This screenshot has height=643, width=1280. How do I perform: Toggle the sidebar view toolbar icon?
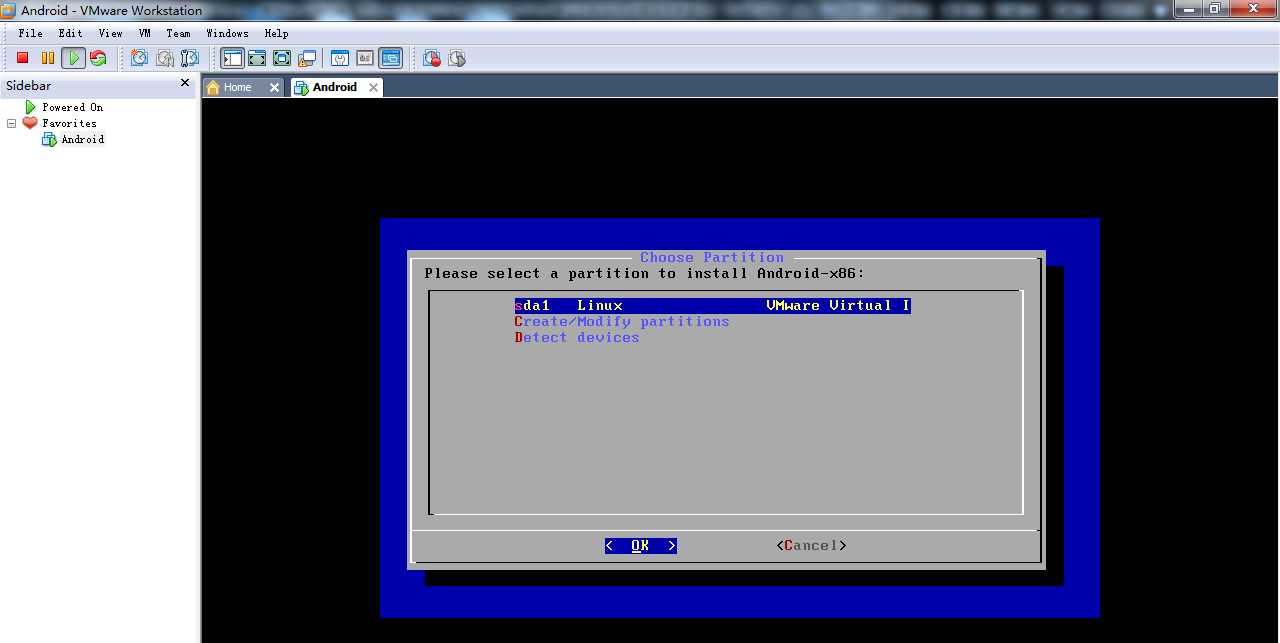pyautogui.click(x=232, y=58)
